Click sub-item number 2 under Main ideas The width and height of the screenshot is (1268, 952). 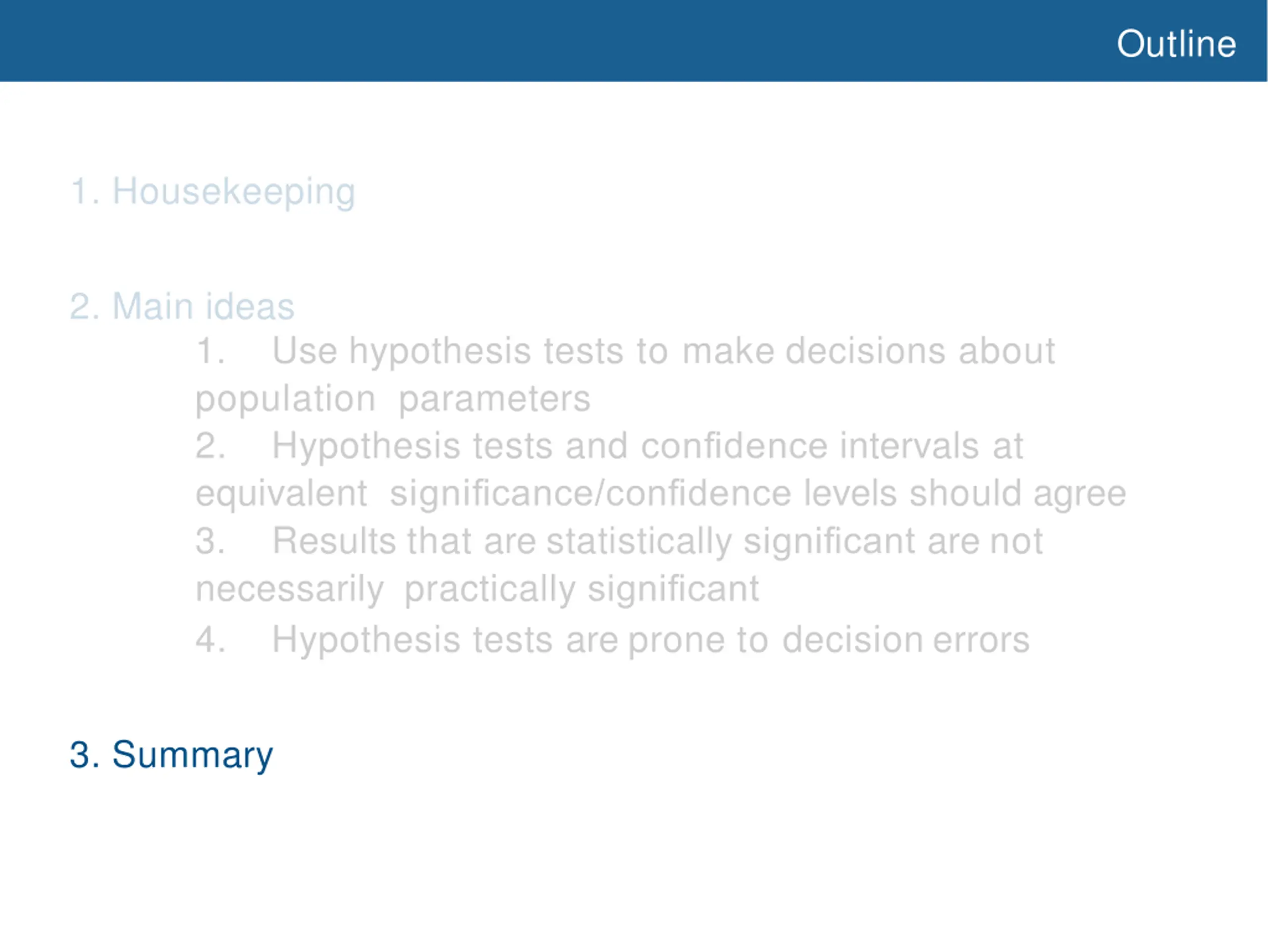point(210,446)
